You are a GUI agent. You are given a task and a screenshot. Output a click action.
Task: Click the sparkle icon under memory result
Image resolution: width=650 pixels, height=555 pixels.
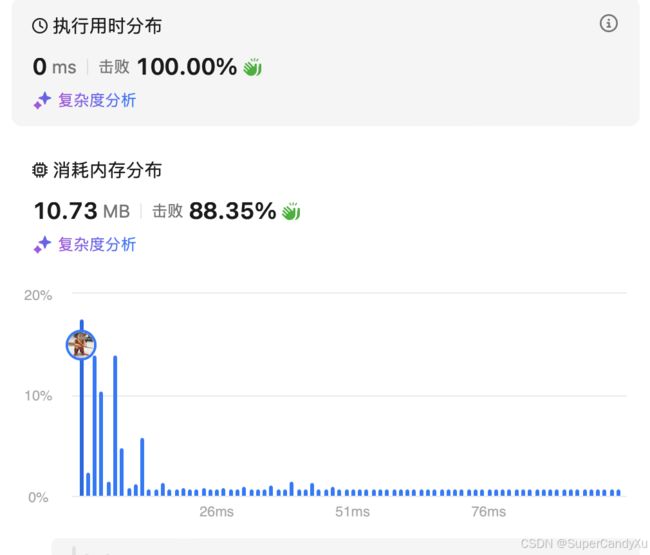tap(42, 245)
